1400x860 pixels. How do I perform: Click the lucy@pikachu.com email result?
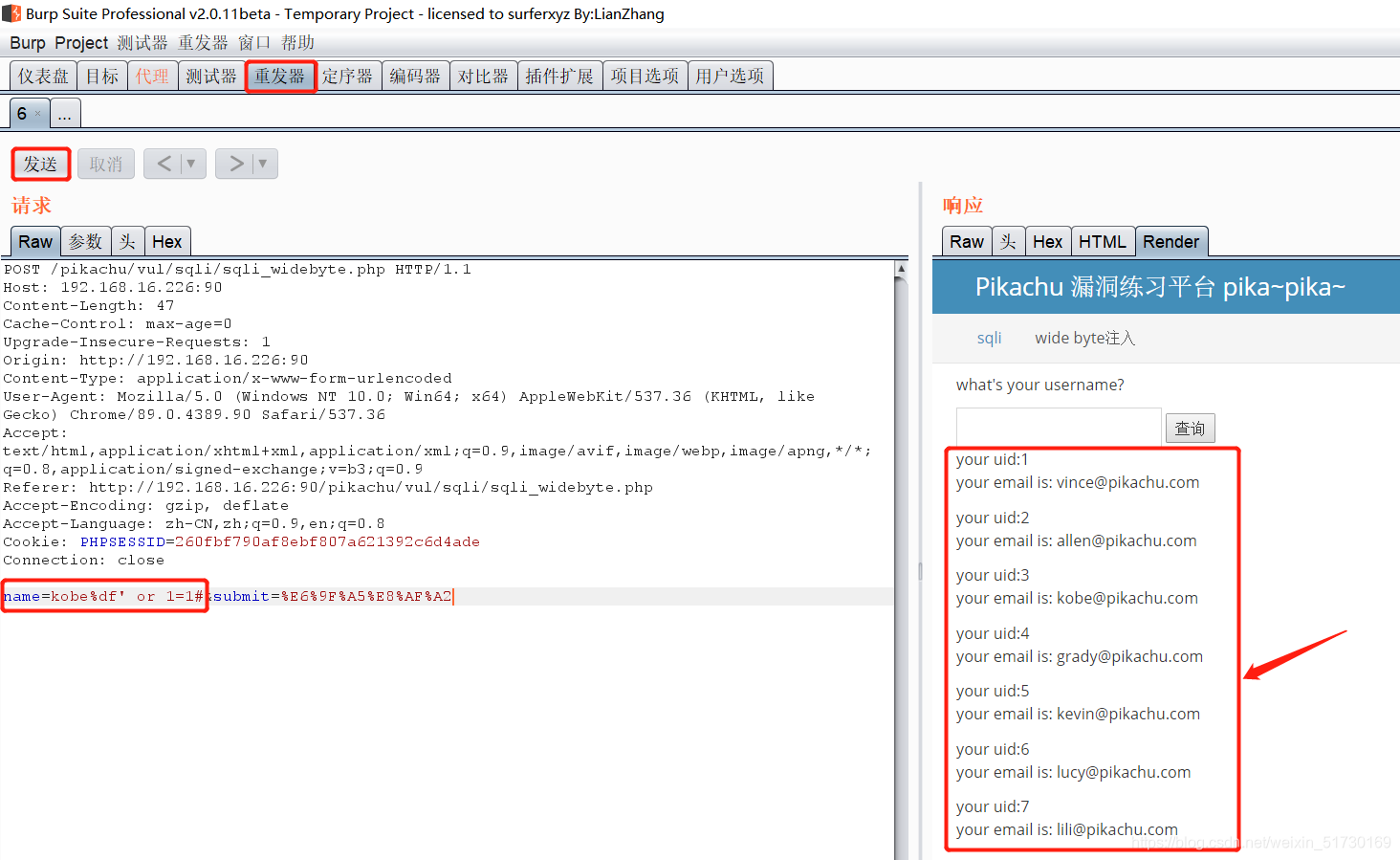pyautogui.click(x=1124, y=772)
